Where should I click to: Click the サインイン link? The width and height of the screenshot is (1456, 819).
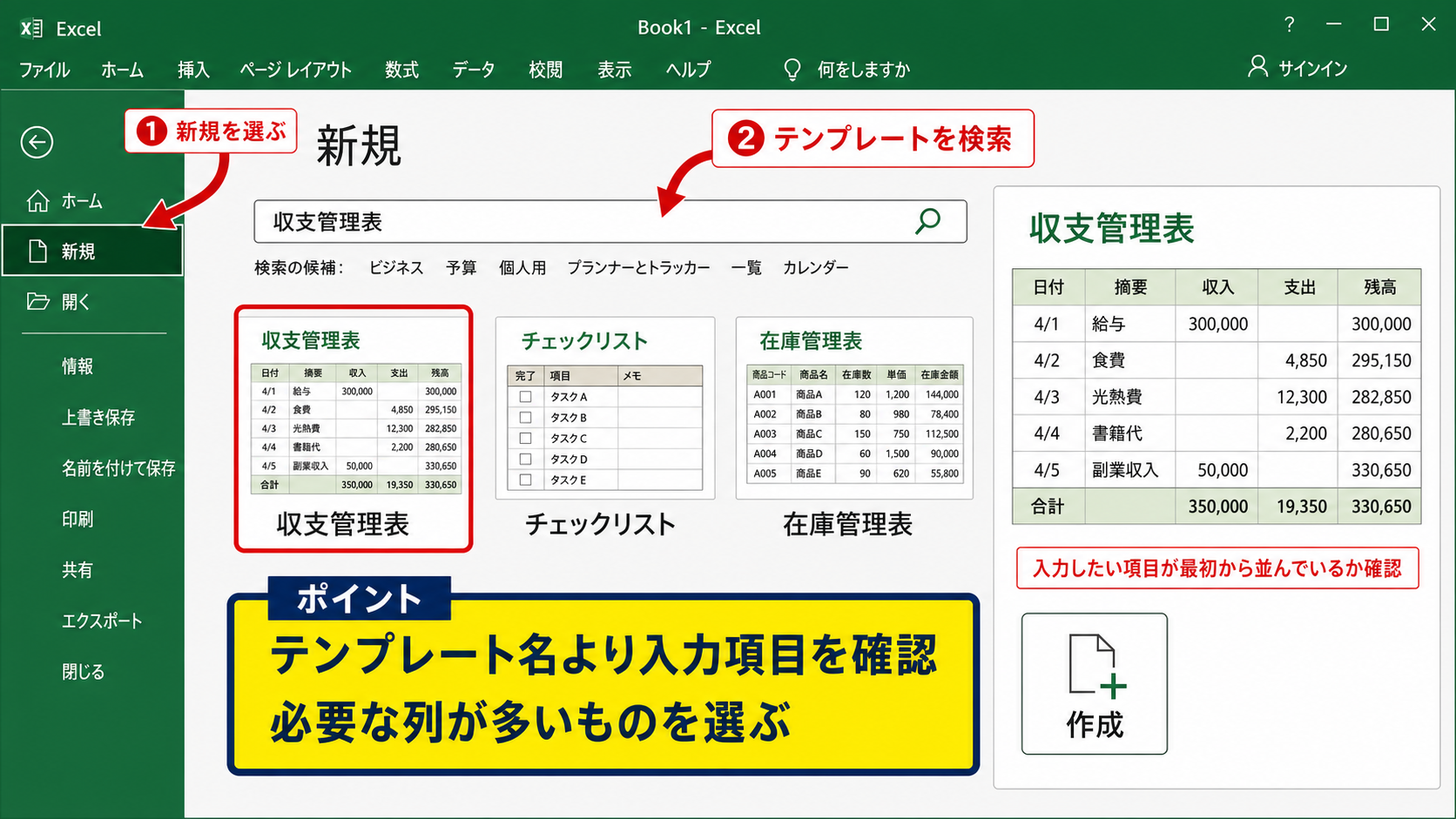pyautogui.click(x=1312, y=69)
